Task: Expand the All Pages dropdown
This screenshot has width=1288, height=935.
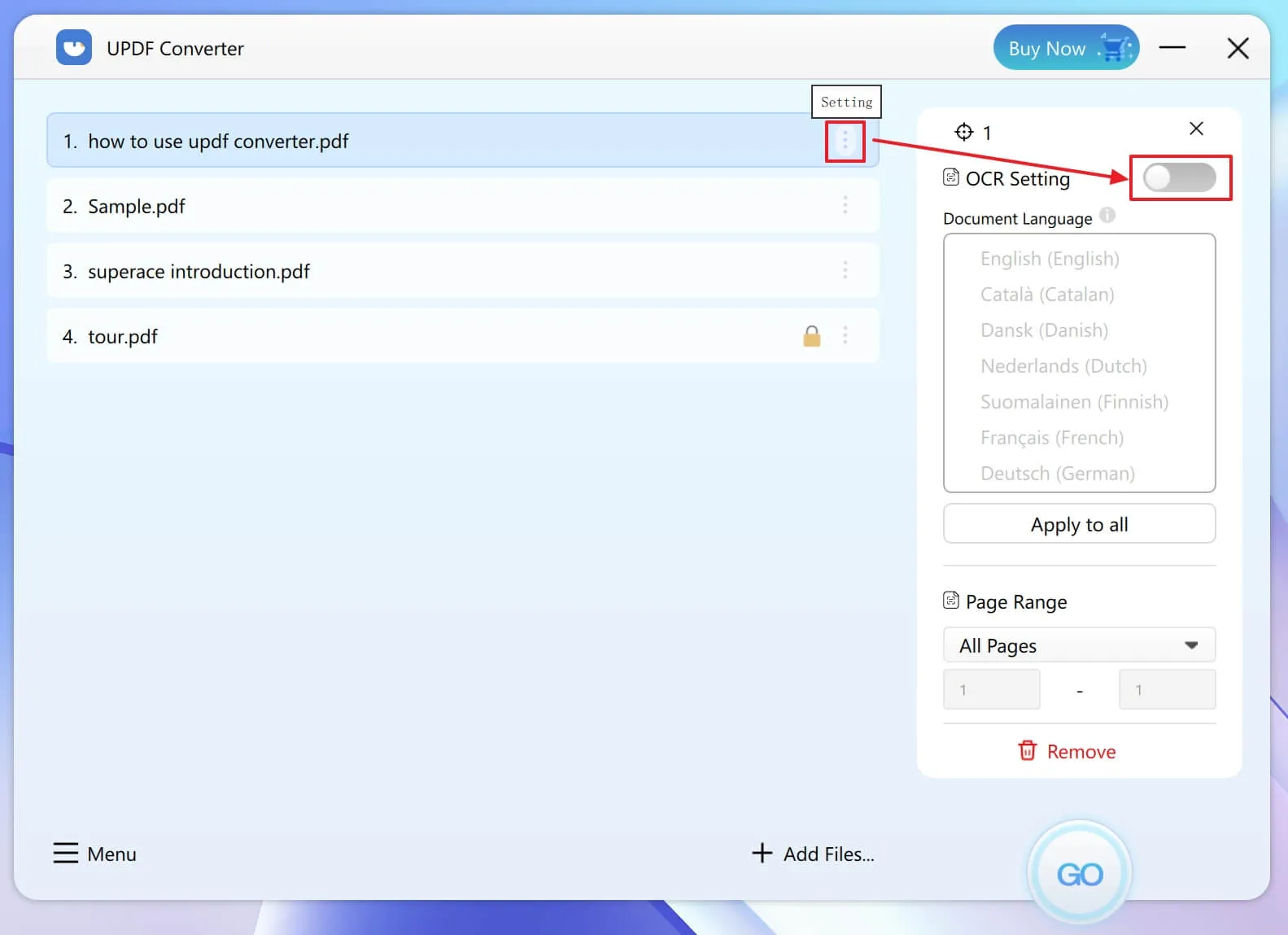Action: coord(1079,645)
